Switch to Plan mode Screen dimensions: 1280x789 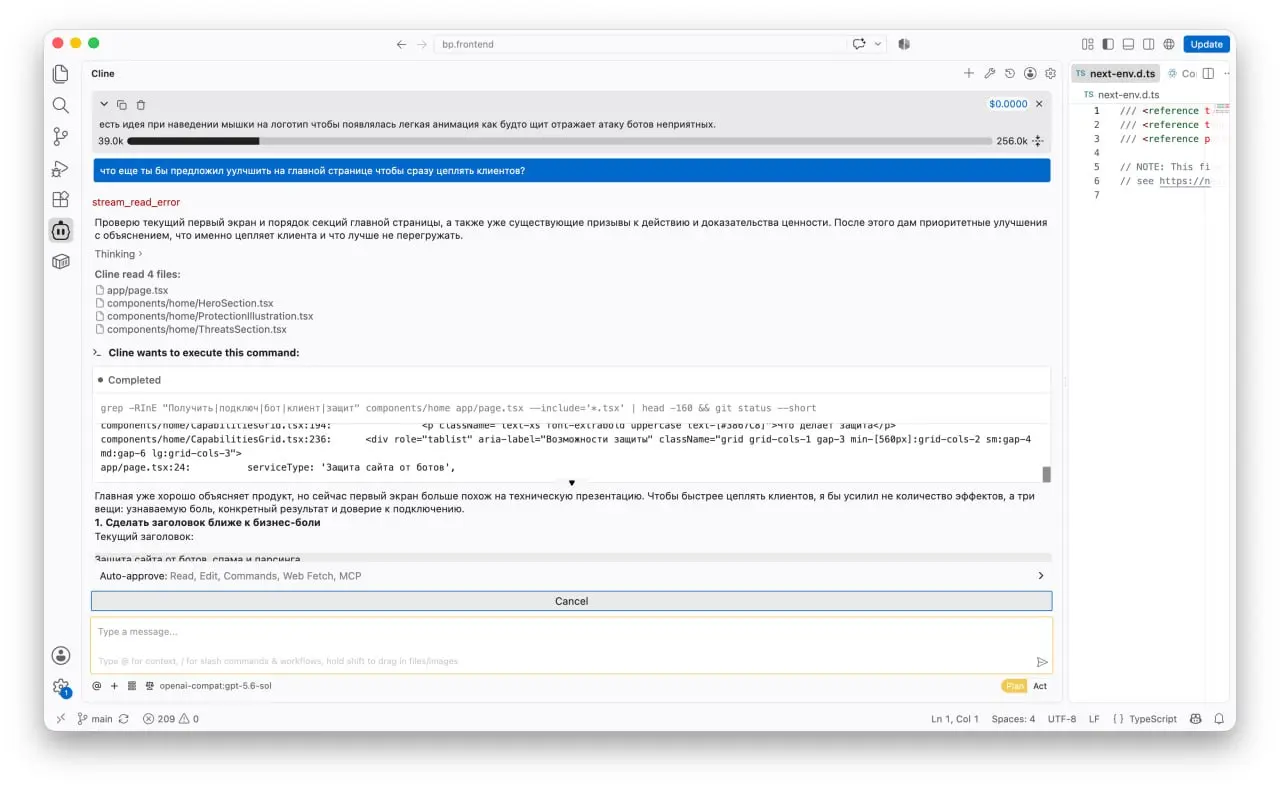tap(1014, 686)
